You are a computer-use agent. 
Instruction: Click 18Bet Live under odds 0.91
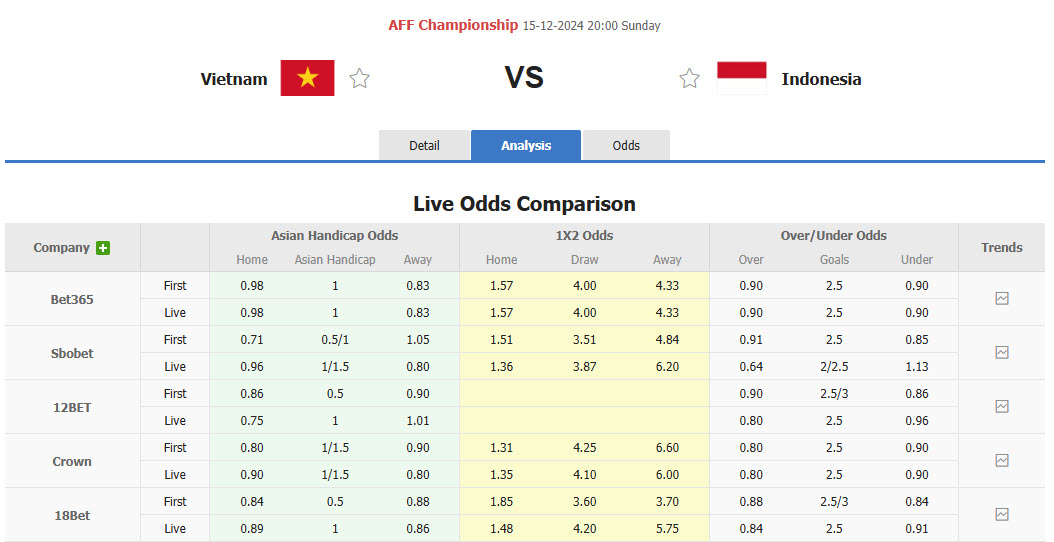click(x=917, y=529)
